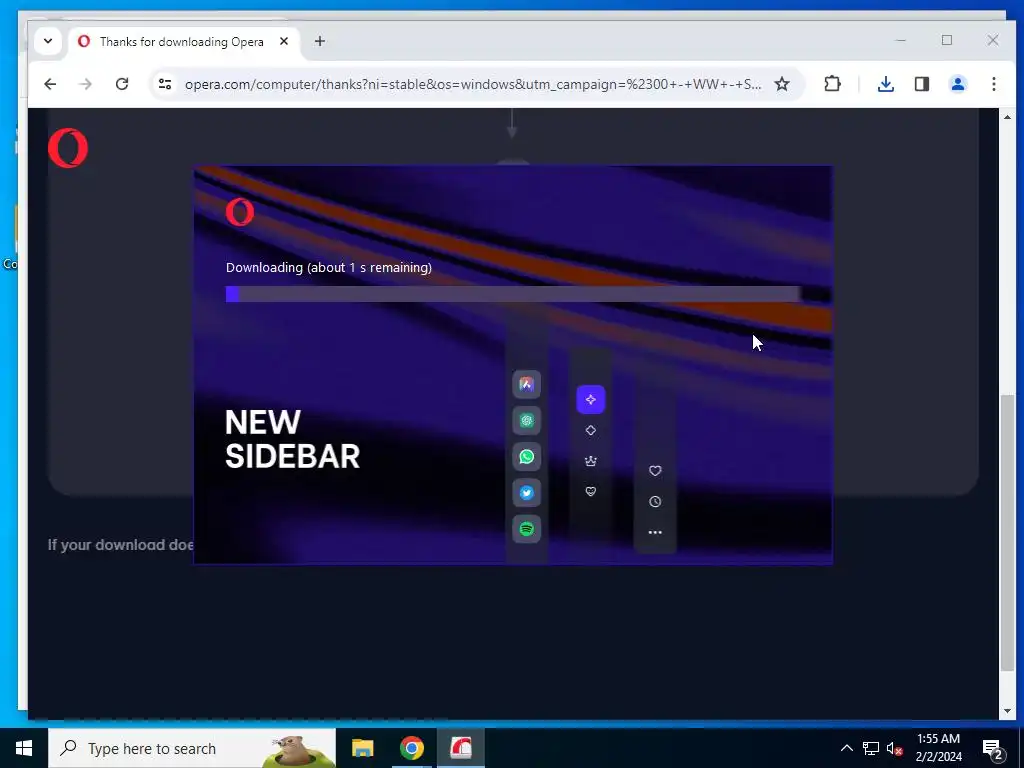Screen dimensions: 1024x768
Task: Open Chrome profile avatar menu
Action: 957,84
